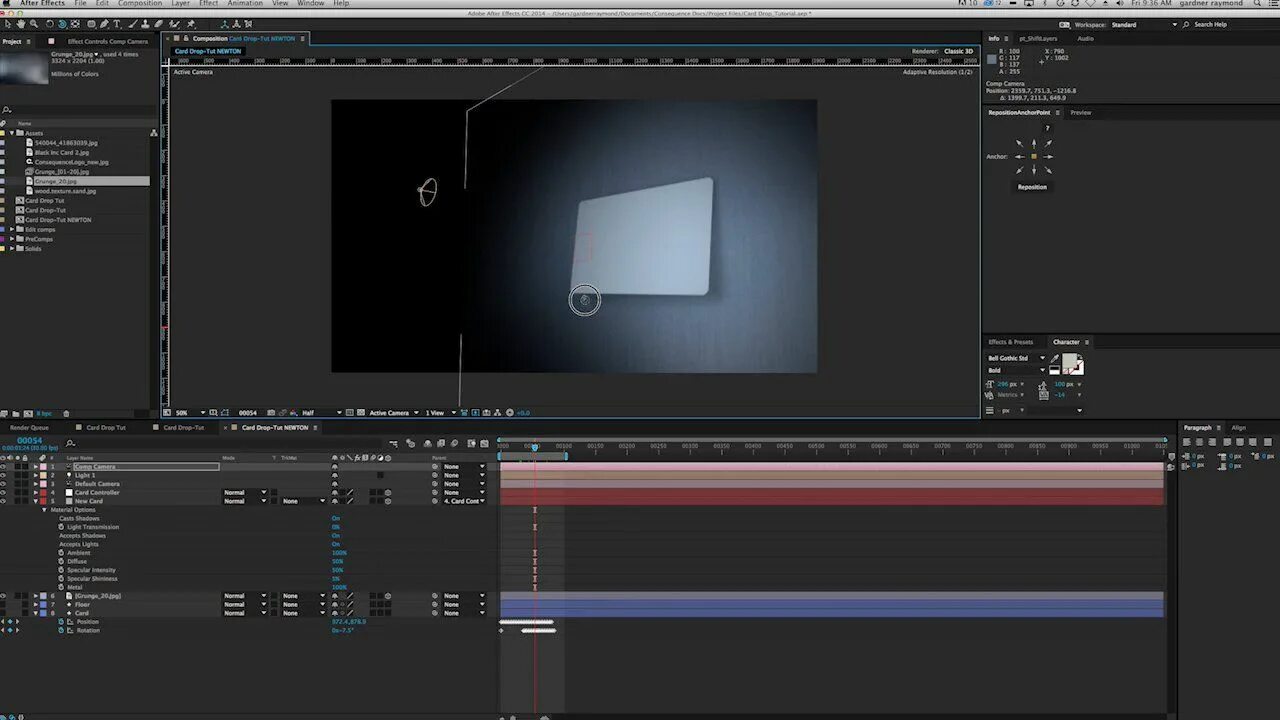This screenshot has height=720, width=1280.
Task: Activate the Rotation tool
Action: click(x=49, y=22)
